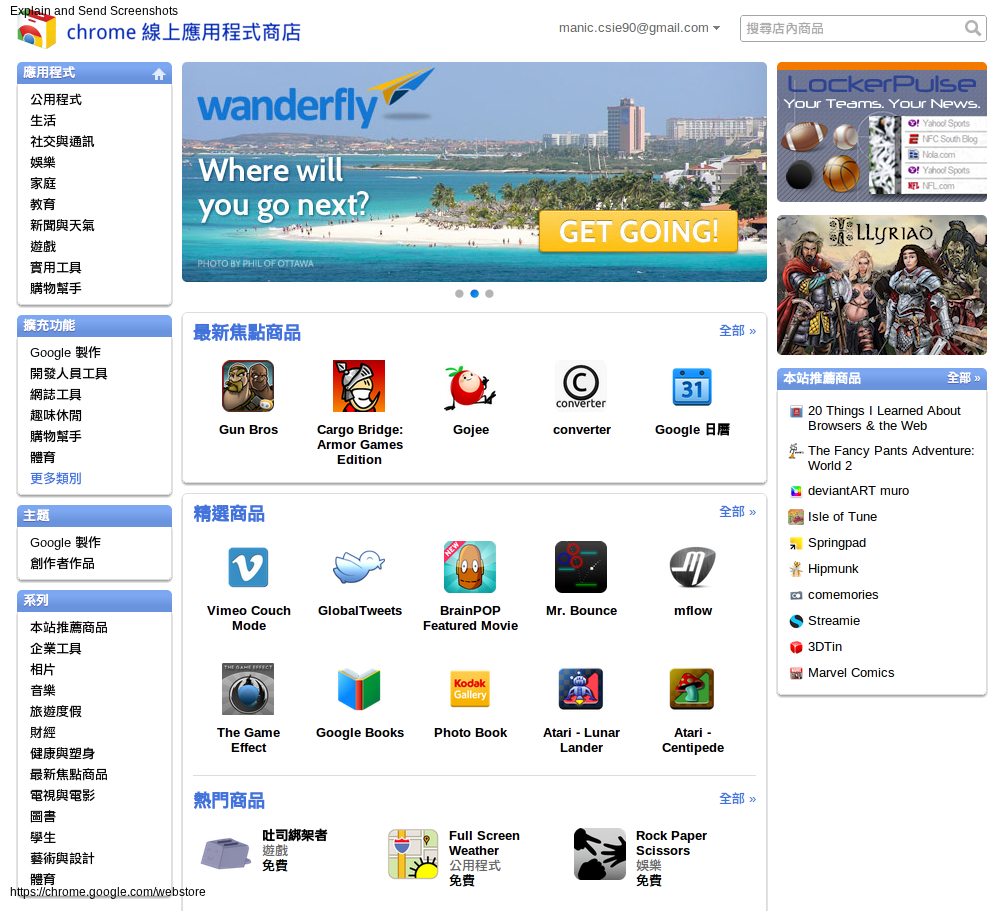Image resolution: width=1007 pixels, height=911 pixels.
Task: Select the 教育 category
Action: [43, 204]
